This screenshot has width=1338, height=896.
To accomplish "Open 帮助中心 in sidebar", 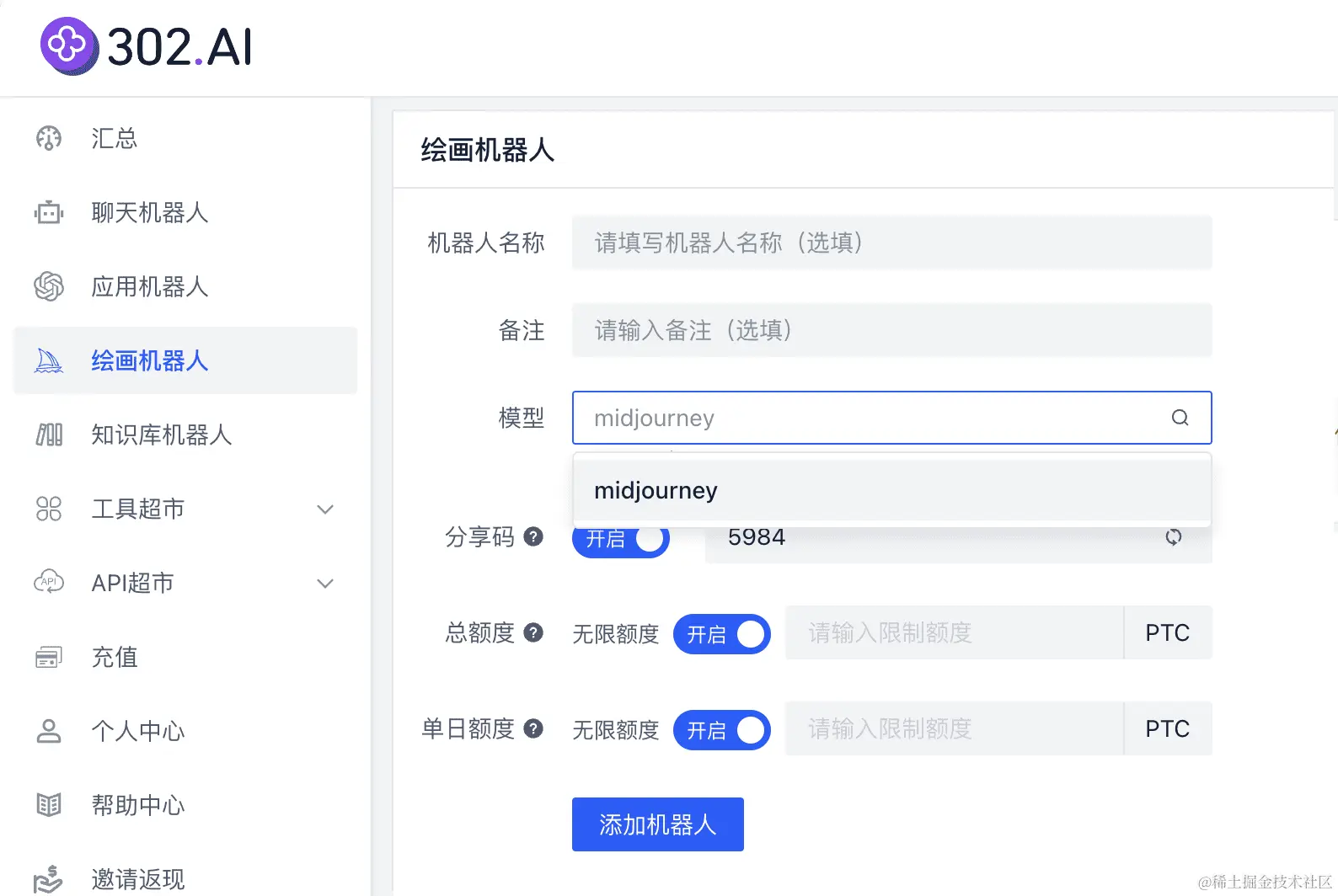I will [185, 805].
